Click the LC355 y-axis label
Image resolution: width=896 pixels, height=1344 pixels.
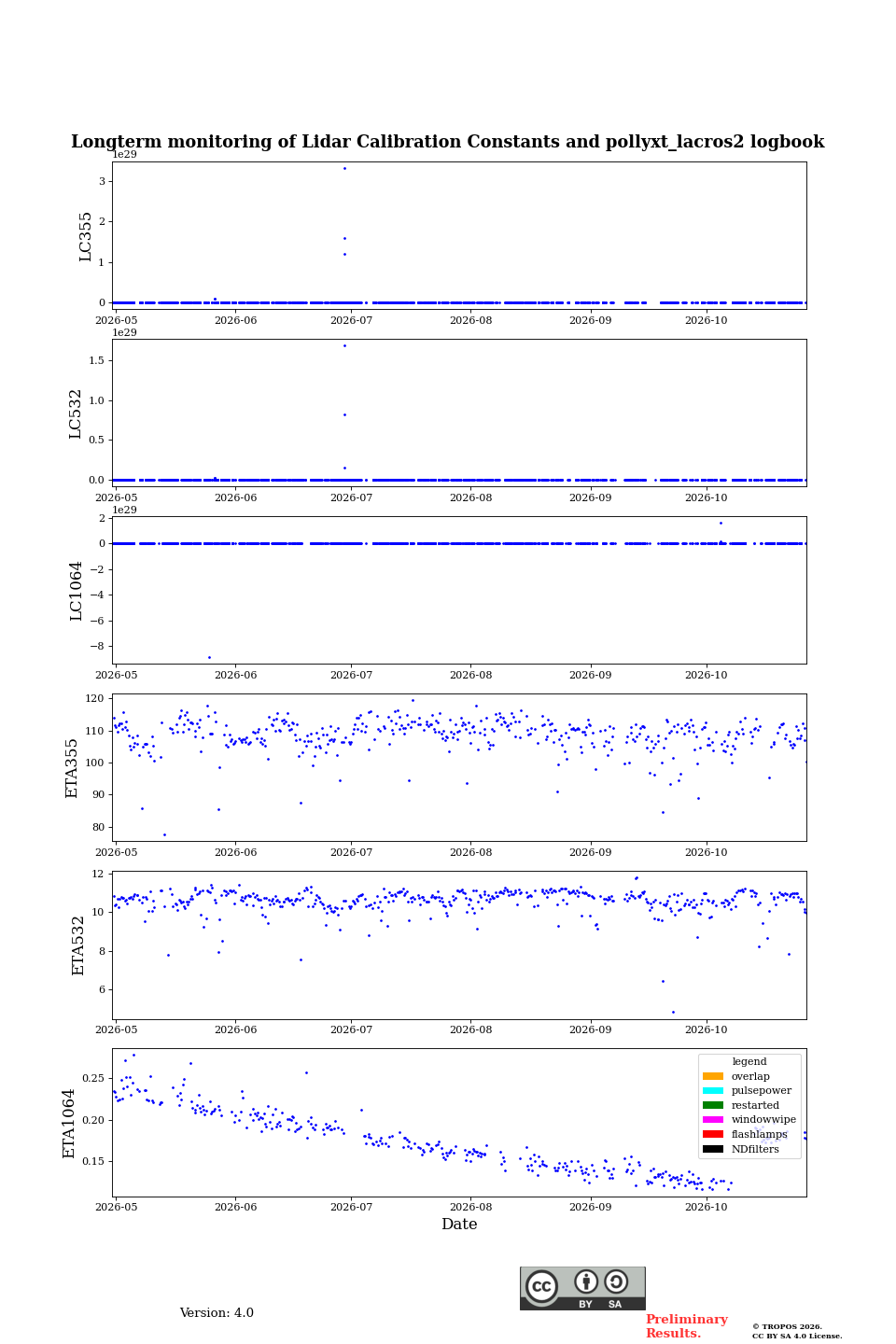point(86,236)
